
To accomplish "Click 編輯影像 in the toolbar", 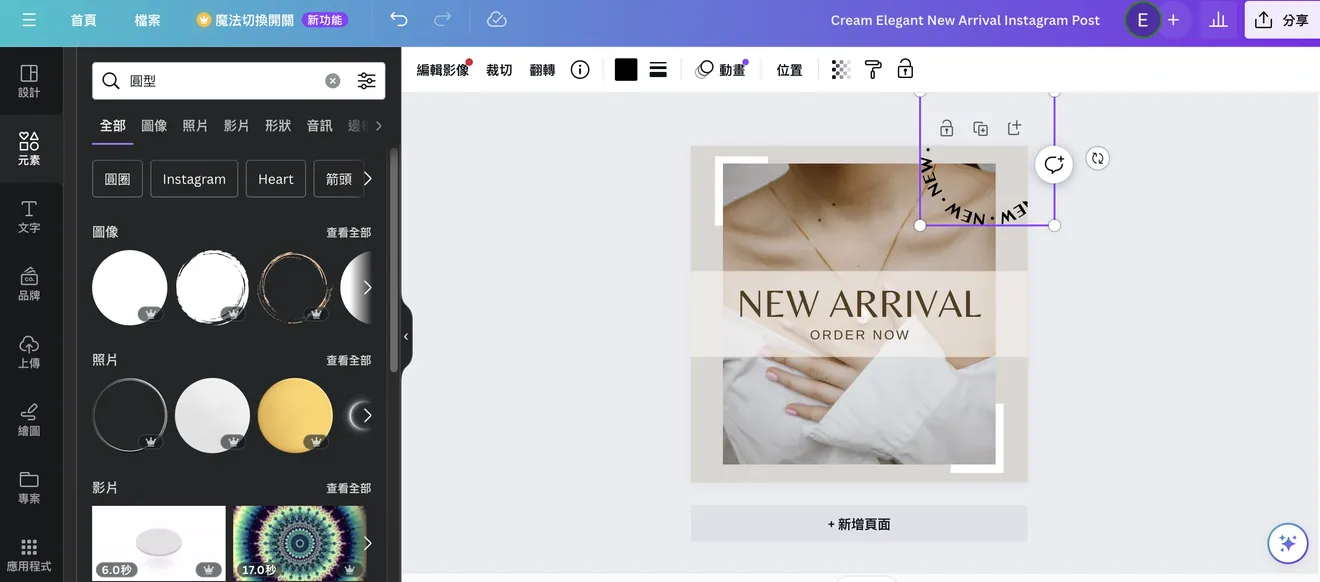I will (443, 69).
